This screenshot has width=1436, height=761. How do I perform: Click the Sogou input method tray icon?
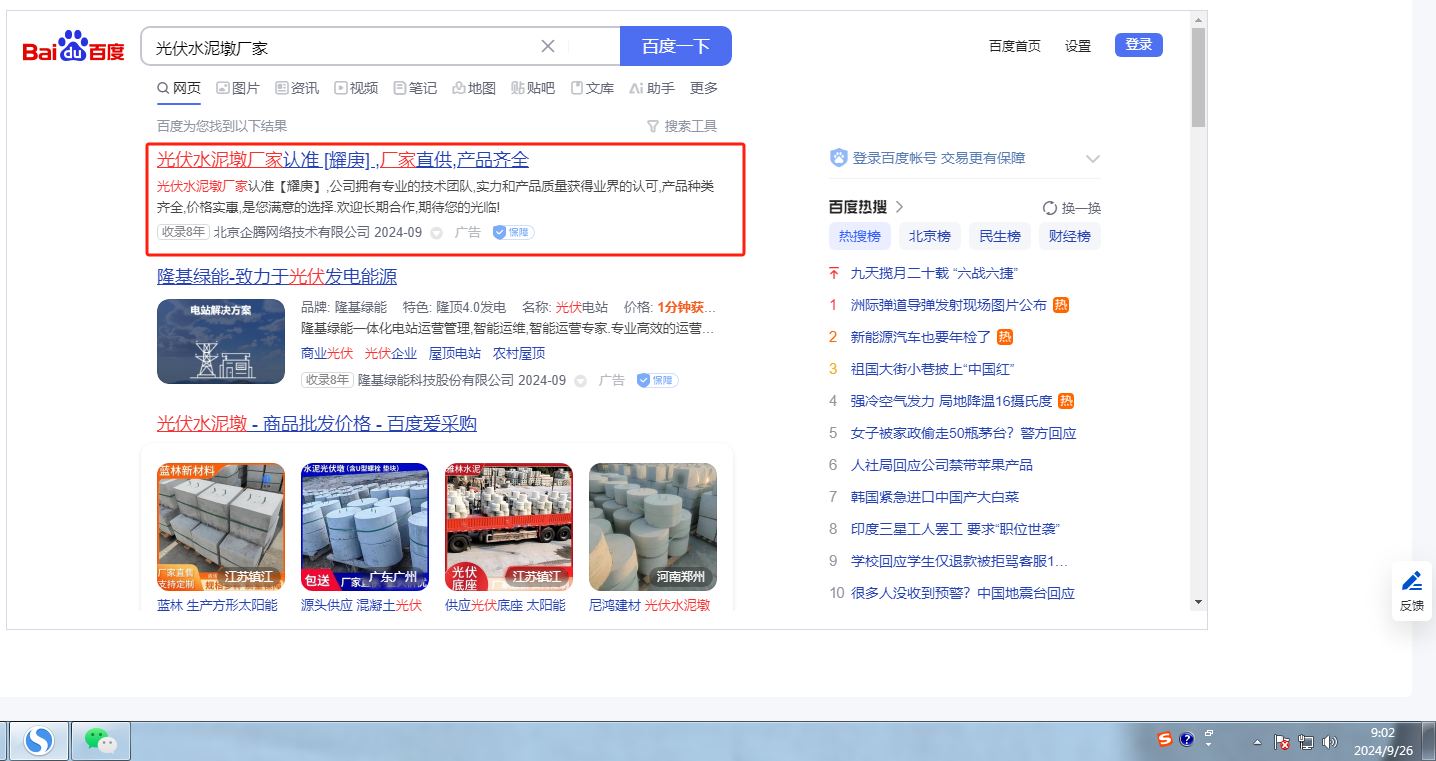coord(1165,740)
